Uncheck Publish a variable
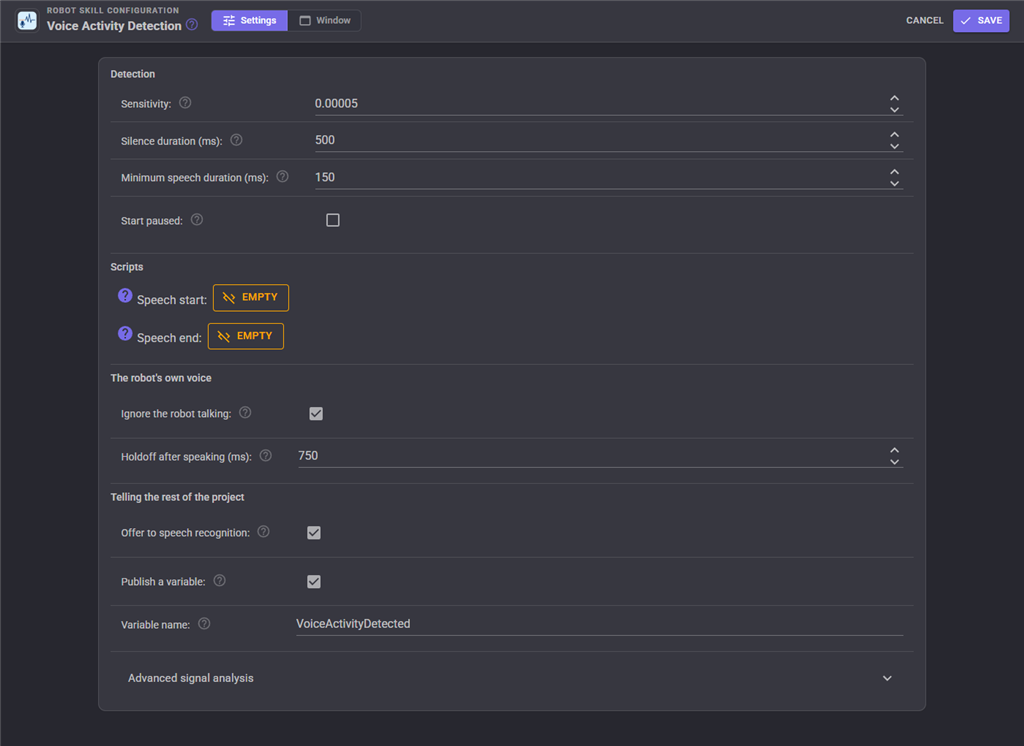1024x746 pixels. coord(314,581)
